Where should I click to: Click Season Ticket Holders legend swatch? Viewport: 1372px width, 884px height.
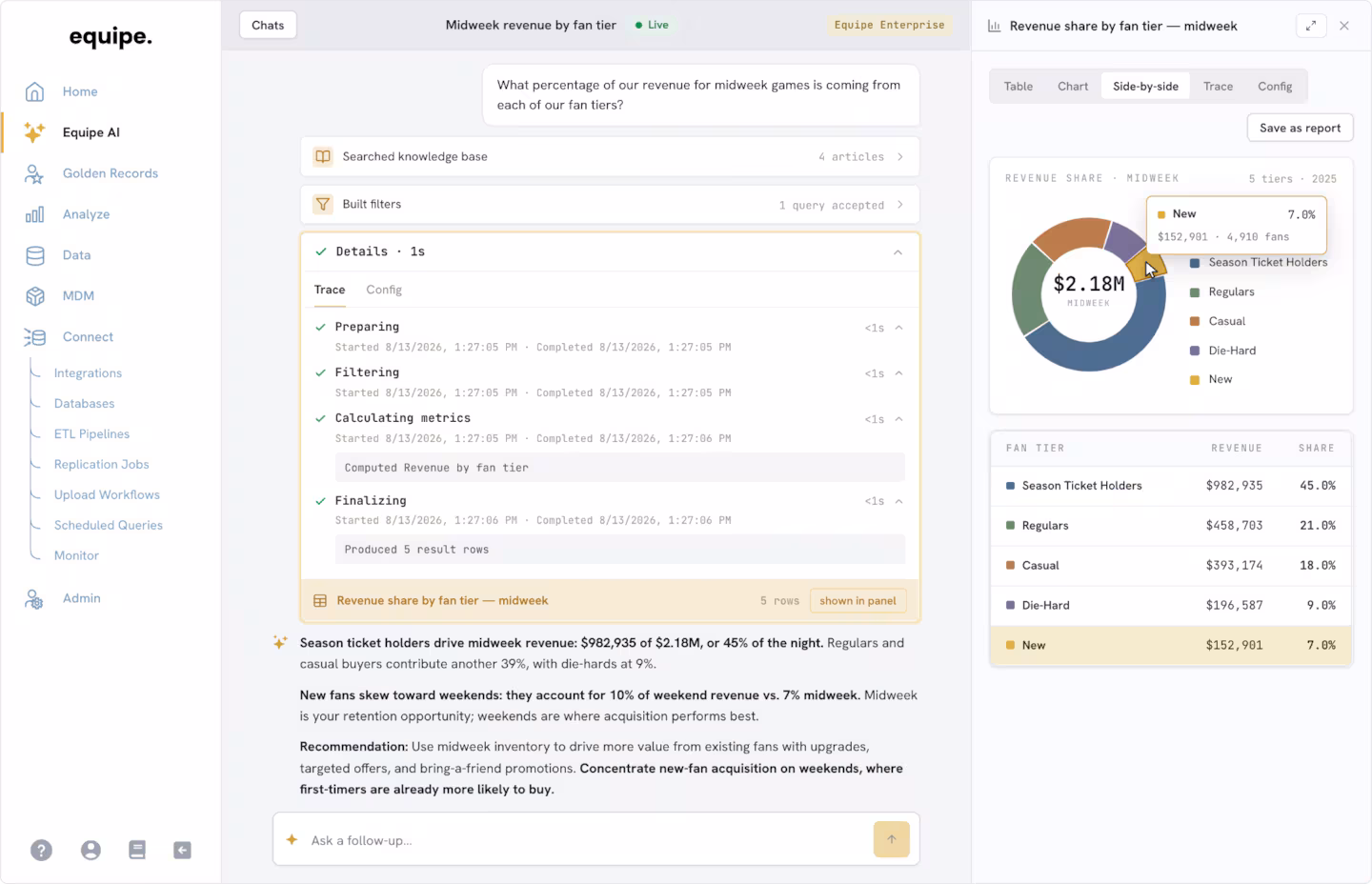[x=1195, y=263]
